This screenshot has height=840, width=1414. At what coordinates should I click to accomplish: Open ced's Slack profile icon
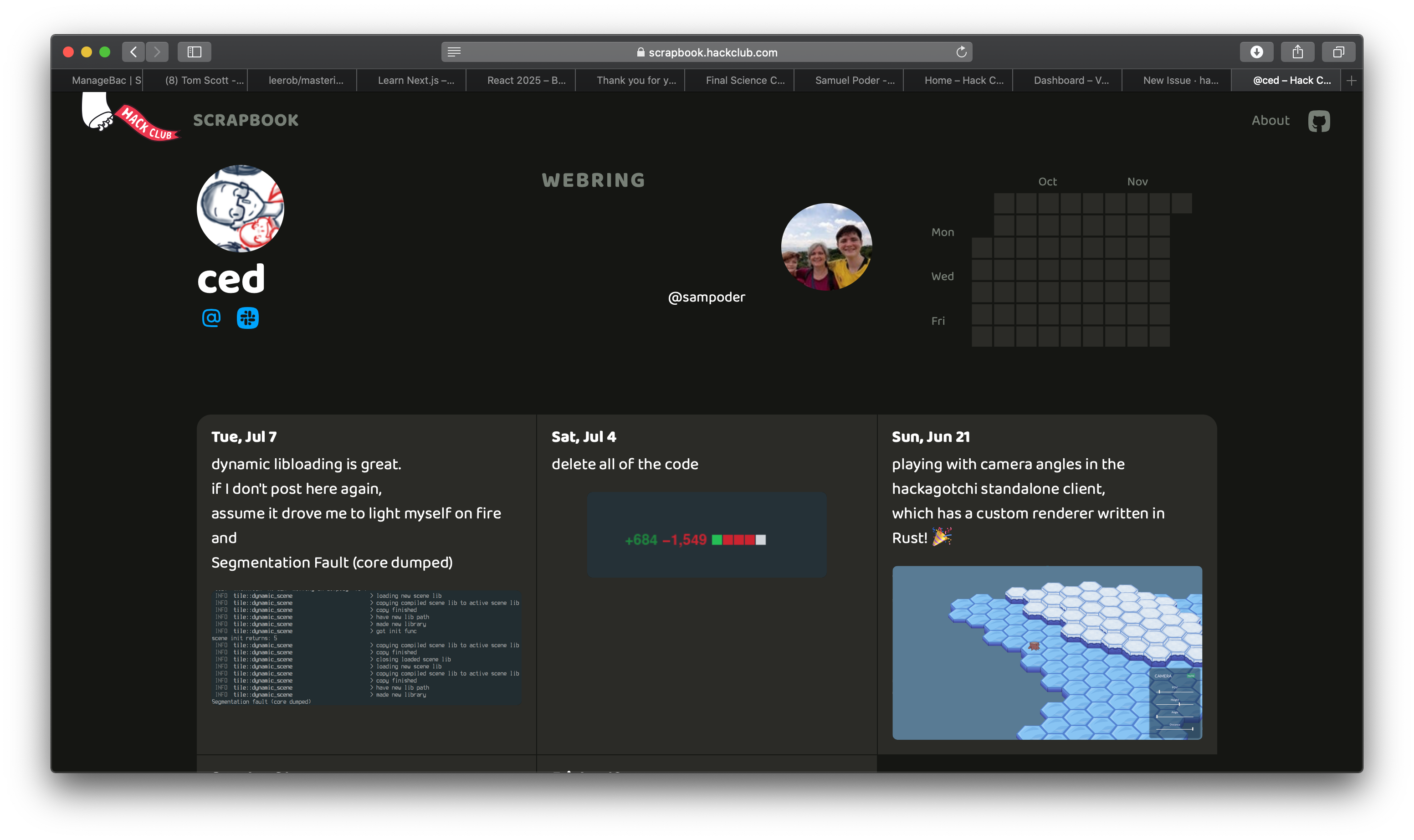tap(247, 318)
